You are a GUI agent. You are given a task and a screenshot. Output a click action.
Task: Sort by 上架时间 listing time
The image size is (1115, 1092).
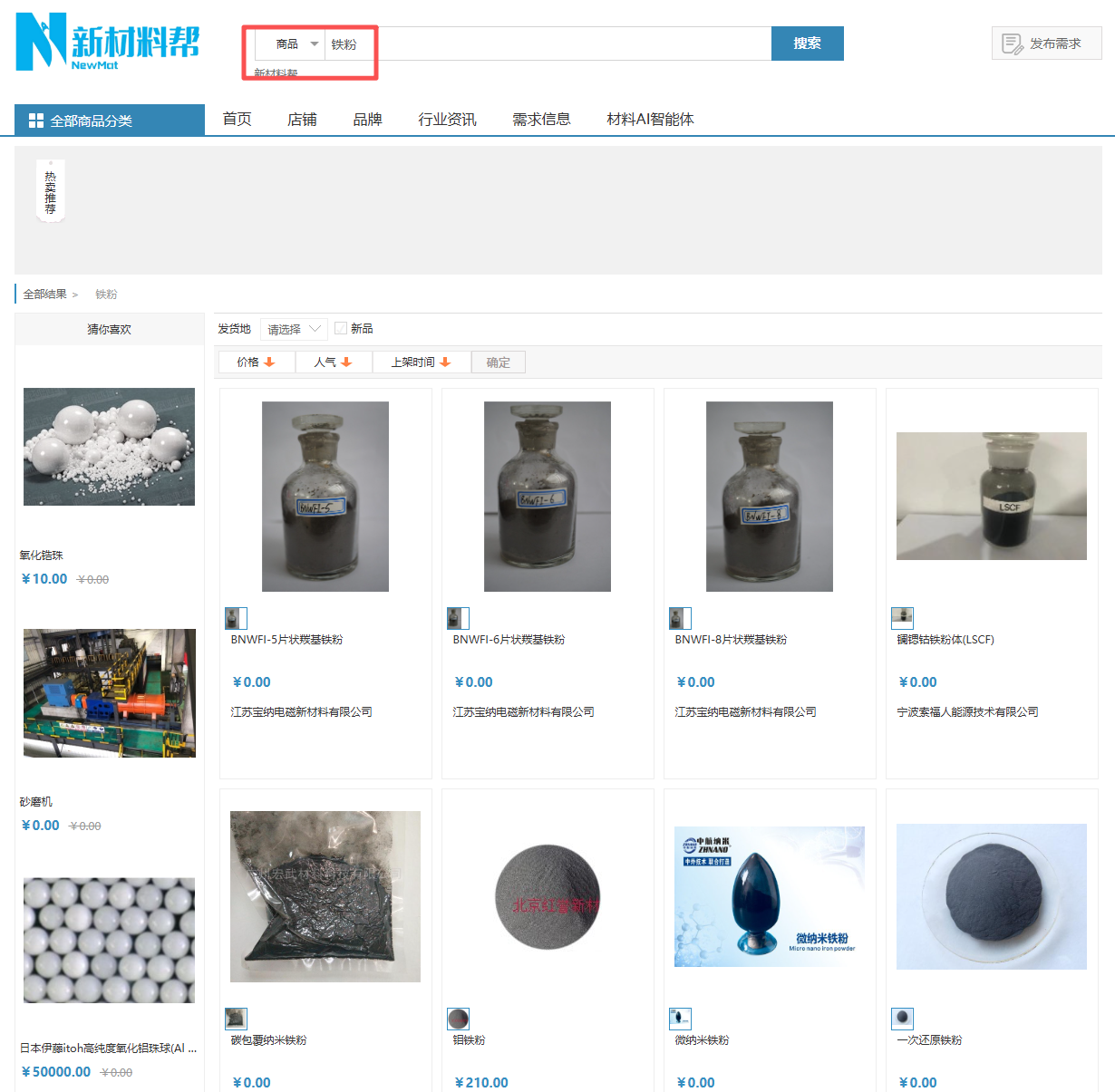pos(421,362)
